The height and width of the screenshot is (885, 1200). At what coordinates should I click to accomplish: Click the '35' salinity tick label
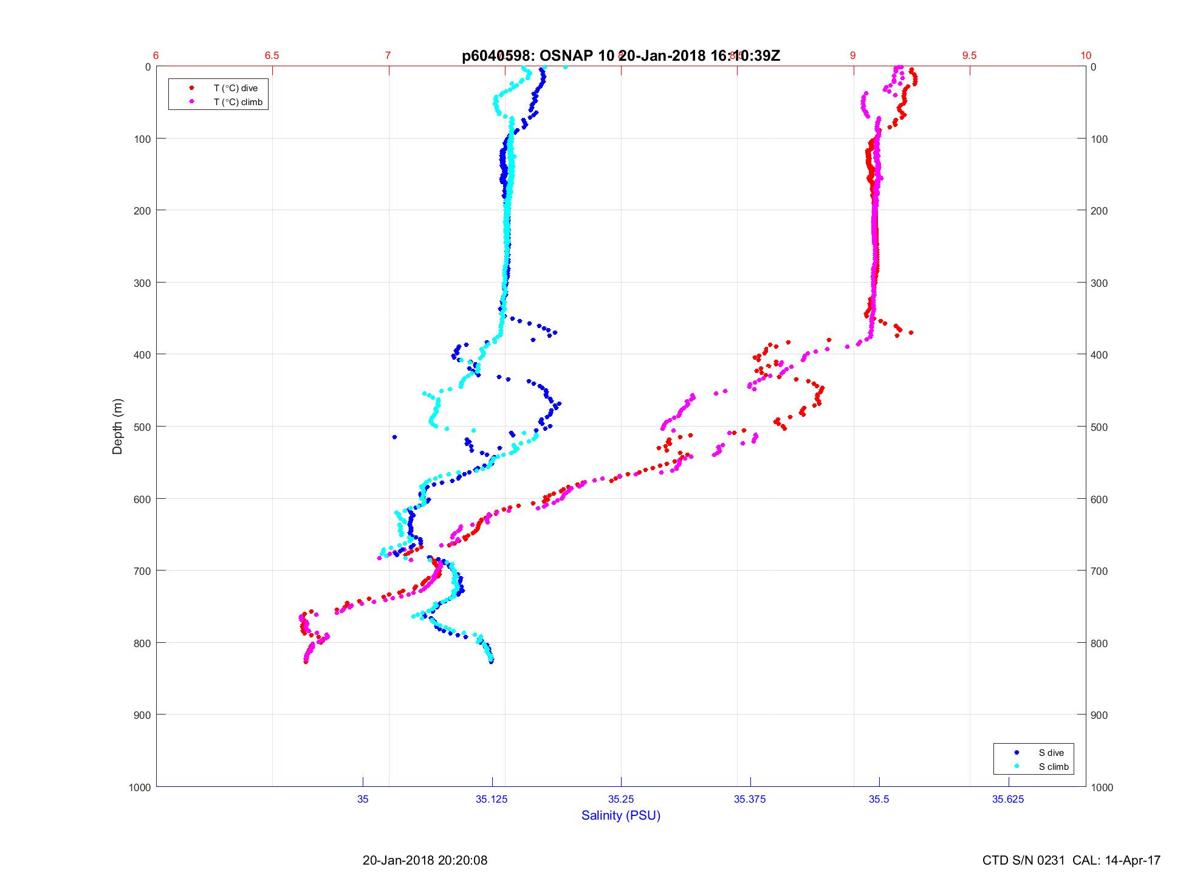pyautogui.click(x=363, y=799)
